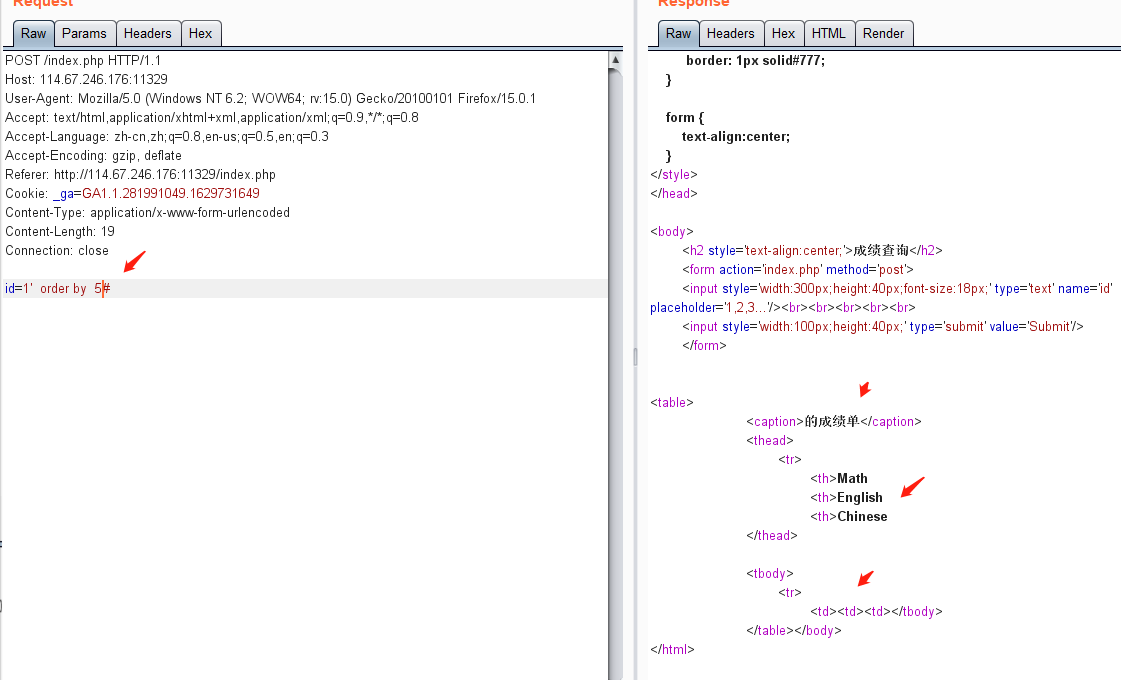Click the <td><td><td></tbody> line

(876, 611)
